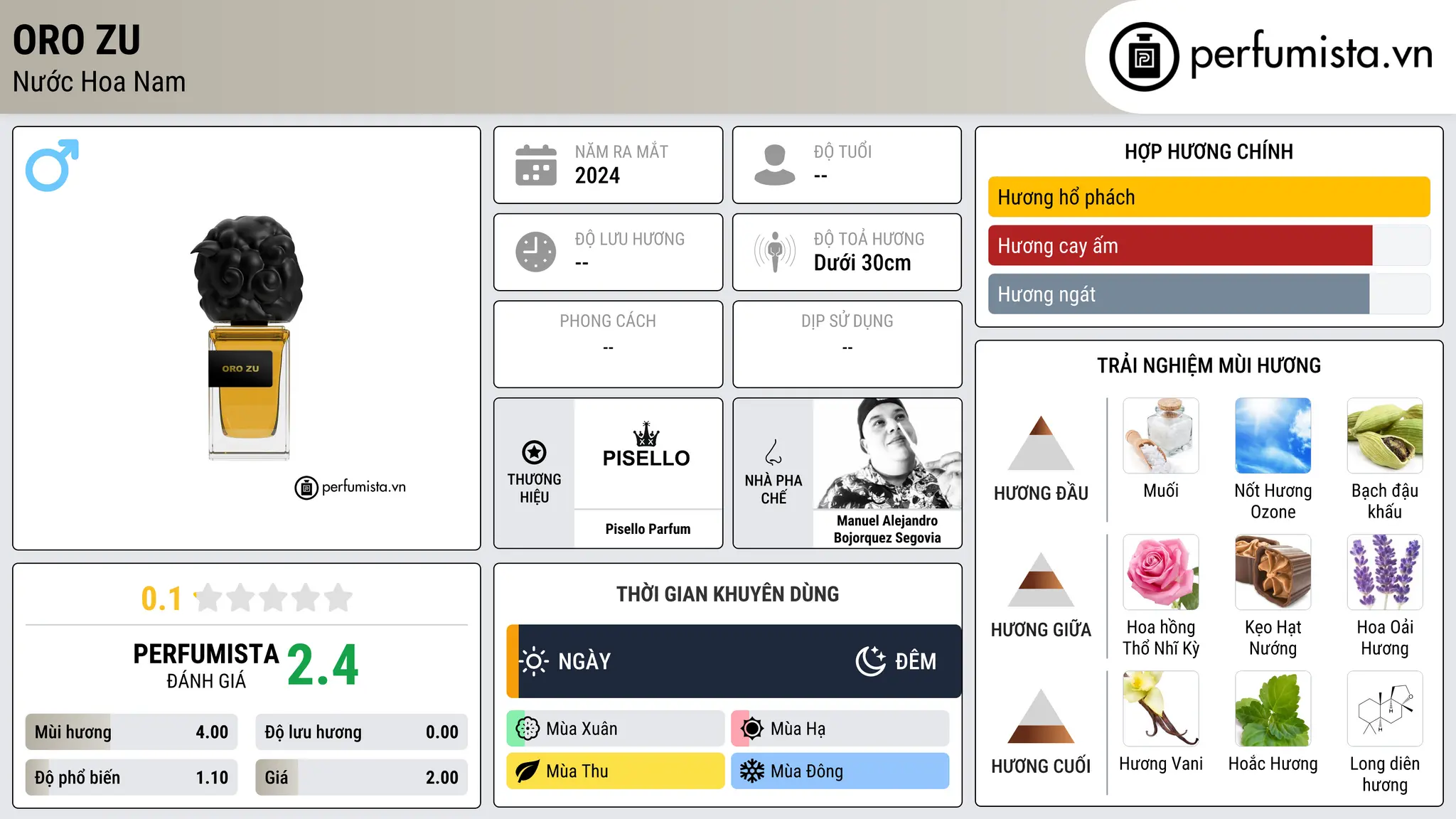The width and height of the screenshot is (1456, 819).
Task: Select the Hoa Oải Hương lavender image
Action: tap(1385, 572)
